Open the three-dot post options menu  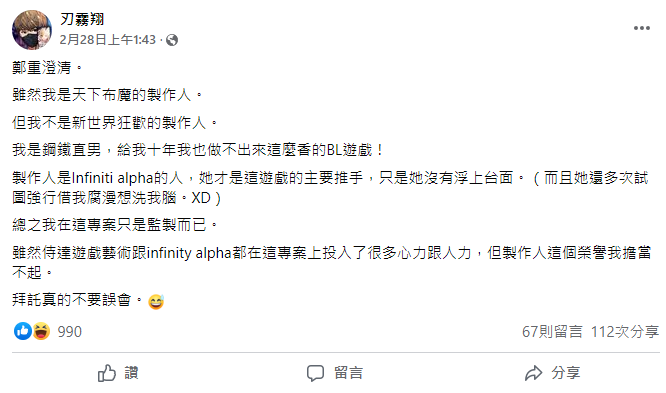click(x=641, y=28)
